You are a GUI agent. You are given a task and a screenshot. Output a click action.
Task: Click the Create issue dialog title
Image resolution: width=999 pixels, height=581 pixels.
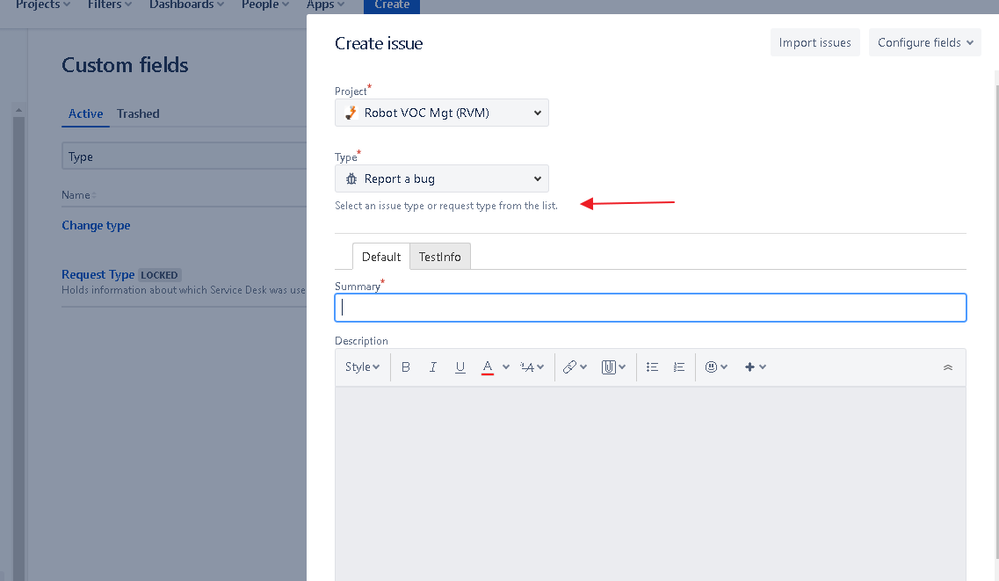point(378,43)
